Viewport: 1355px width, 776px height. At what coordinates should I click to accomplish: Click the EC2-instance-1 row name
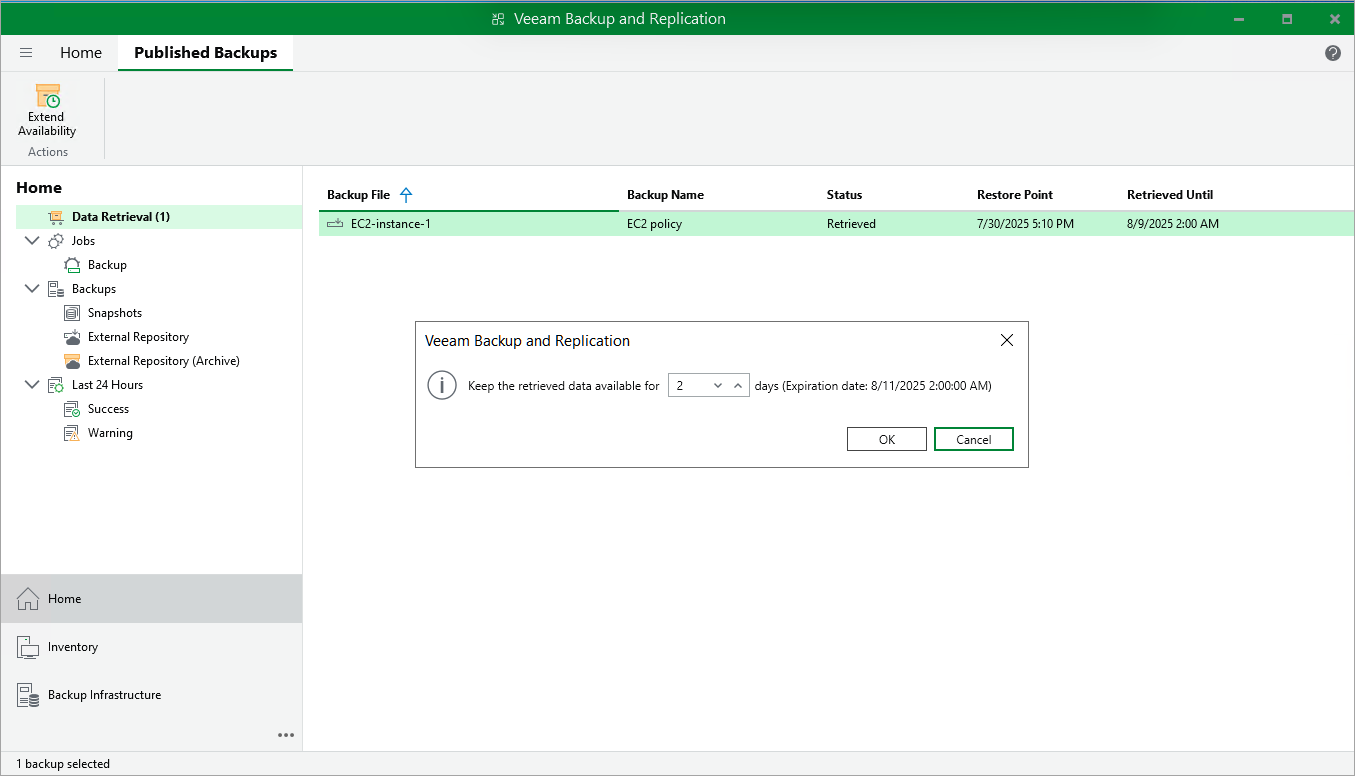391,224
